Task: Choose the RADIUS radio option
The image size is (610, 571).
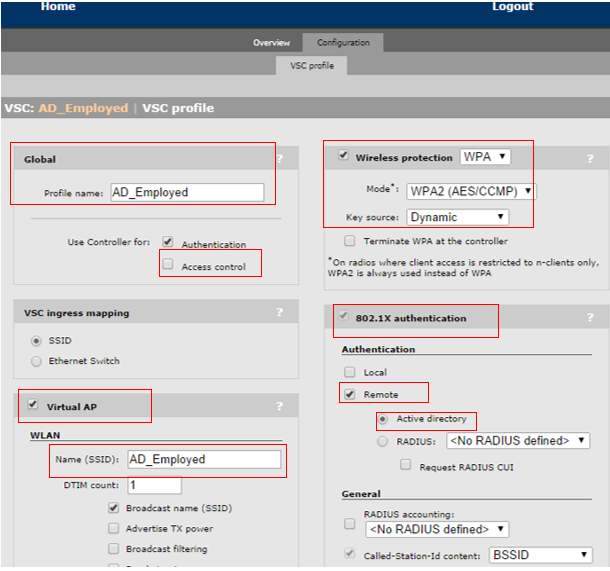Action: (382, 441)
